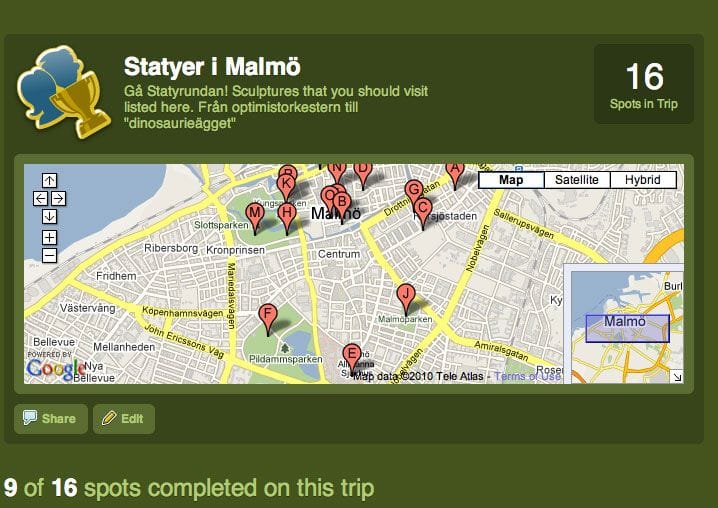Click the Edit button

coord(123,419)
